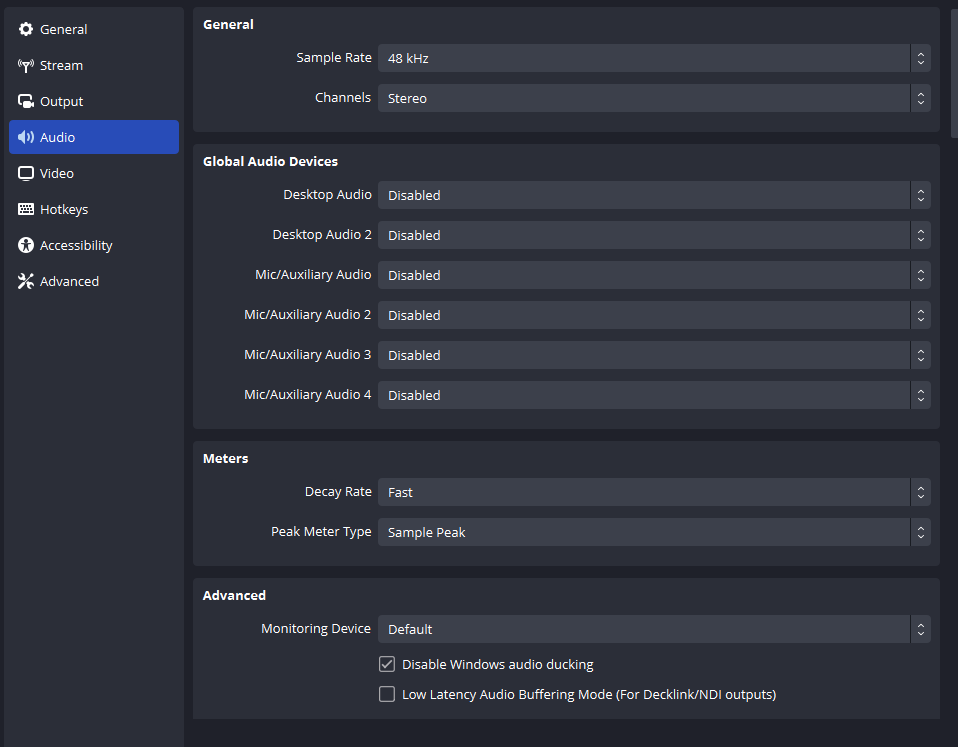Click the General gear icon in sidebar
This screenshot has width=958, height=747.
tap(26, 30)
